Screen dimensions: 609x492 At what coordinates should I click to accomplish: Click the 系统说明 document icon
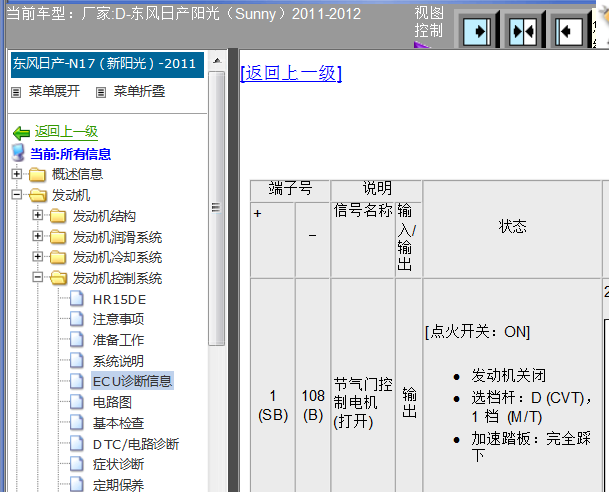tap(77, 360)
